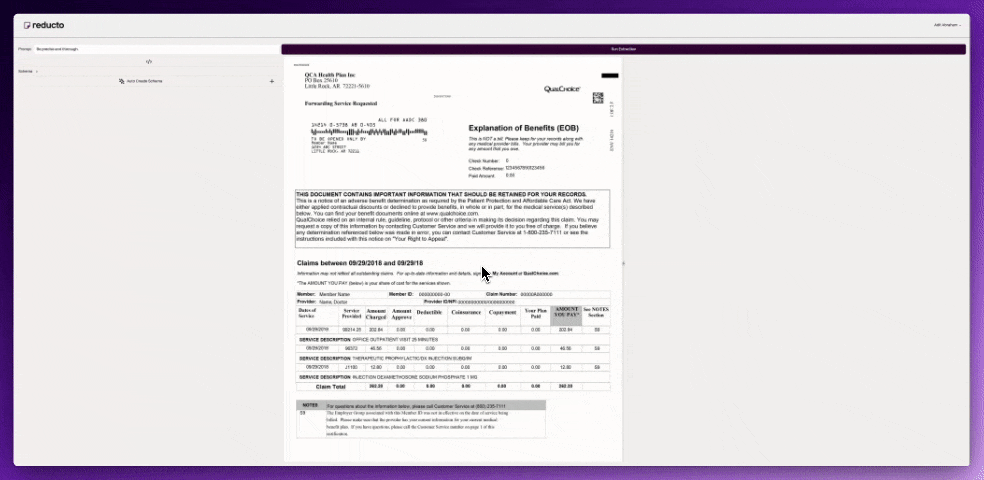The image size is (984, 480).
Task: Click the QR code in the document
Action: [x=598, y=98]
